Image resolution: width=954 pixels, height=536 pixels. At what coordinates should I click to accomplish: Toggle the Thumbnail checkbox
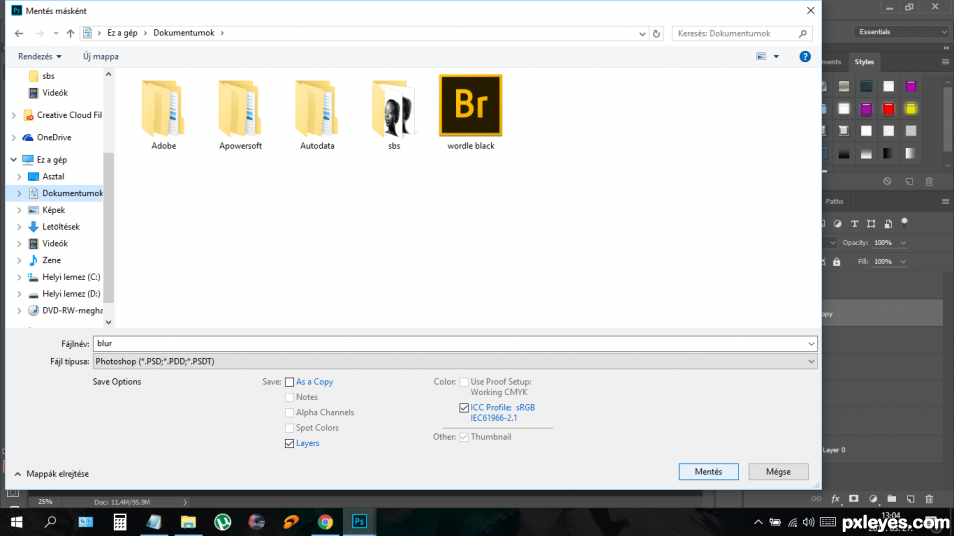464,437
